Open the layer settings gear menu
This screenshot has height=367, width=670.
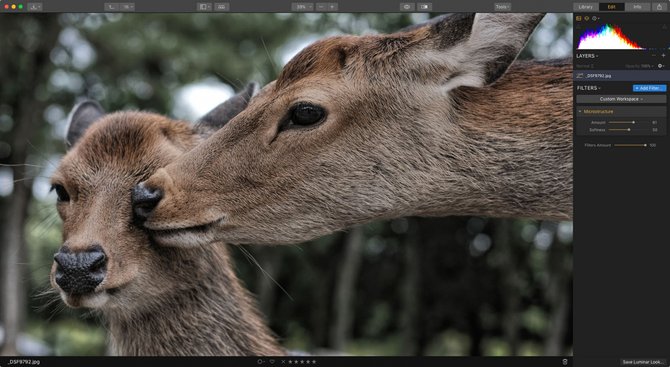coord(661,66)
